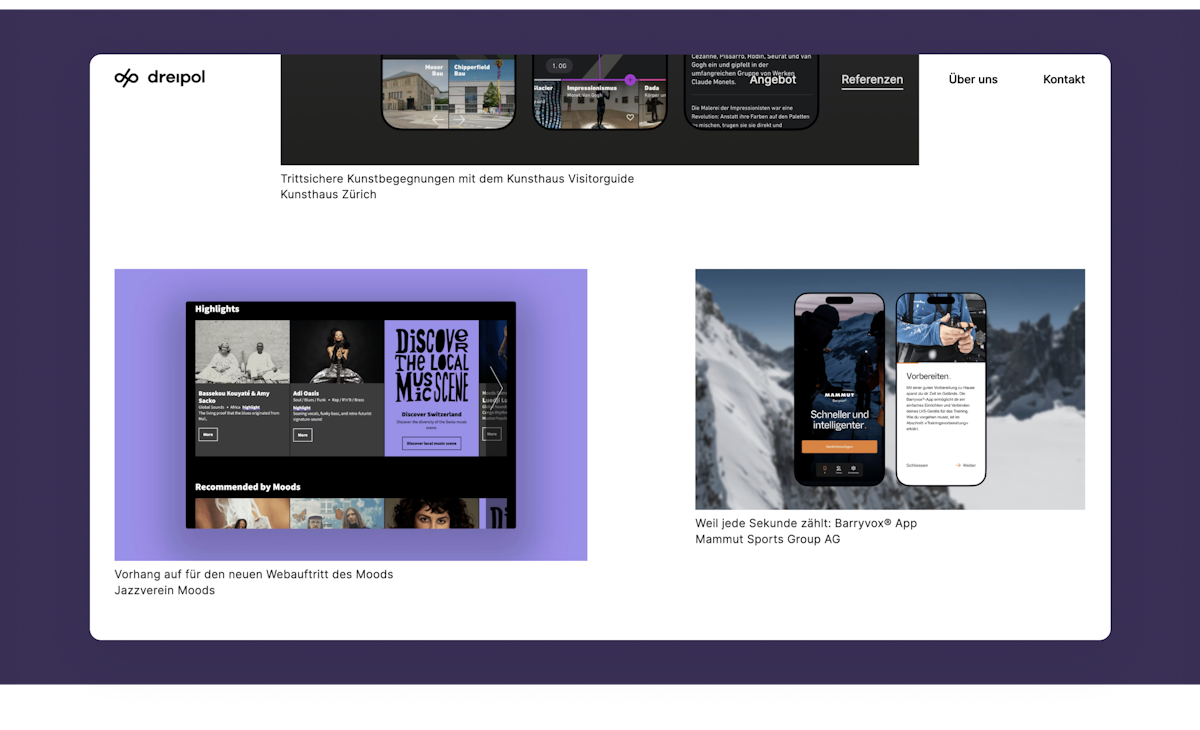Screen dimensions: 1200x730
Task: Click Discover local music scene button
Action: pos(431,443)
